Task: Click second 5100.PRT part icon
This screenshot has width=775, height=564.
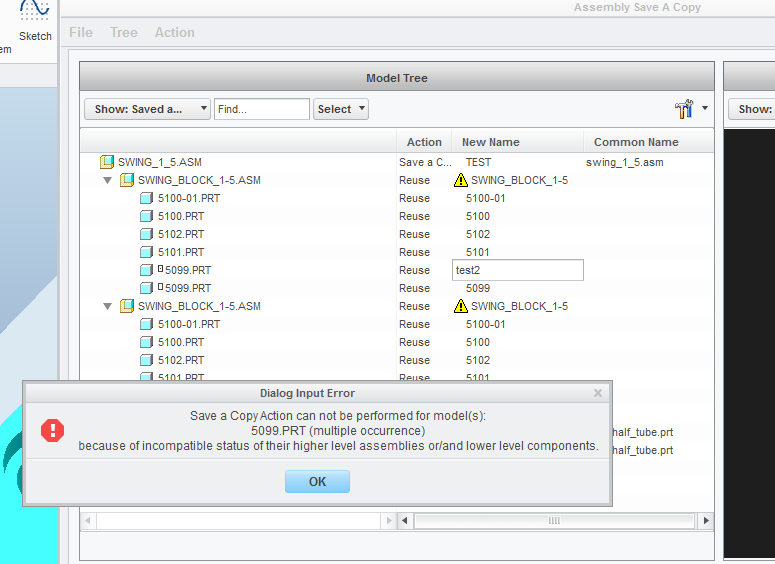Action: [x=146, y=342]
